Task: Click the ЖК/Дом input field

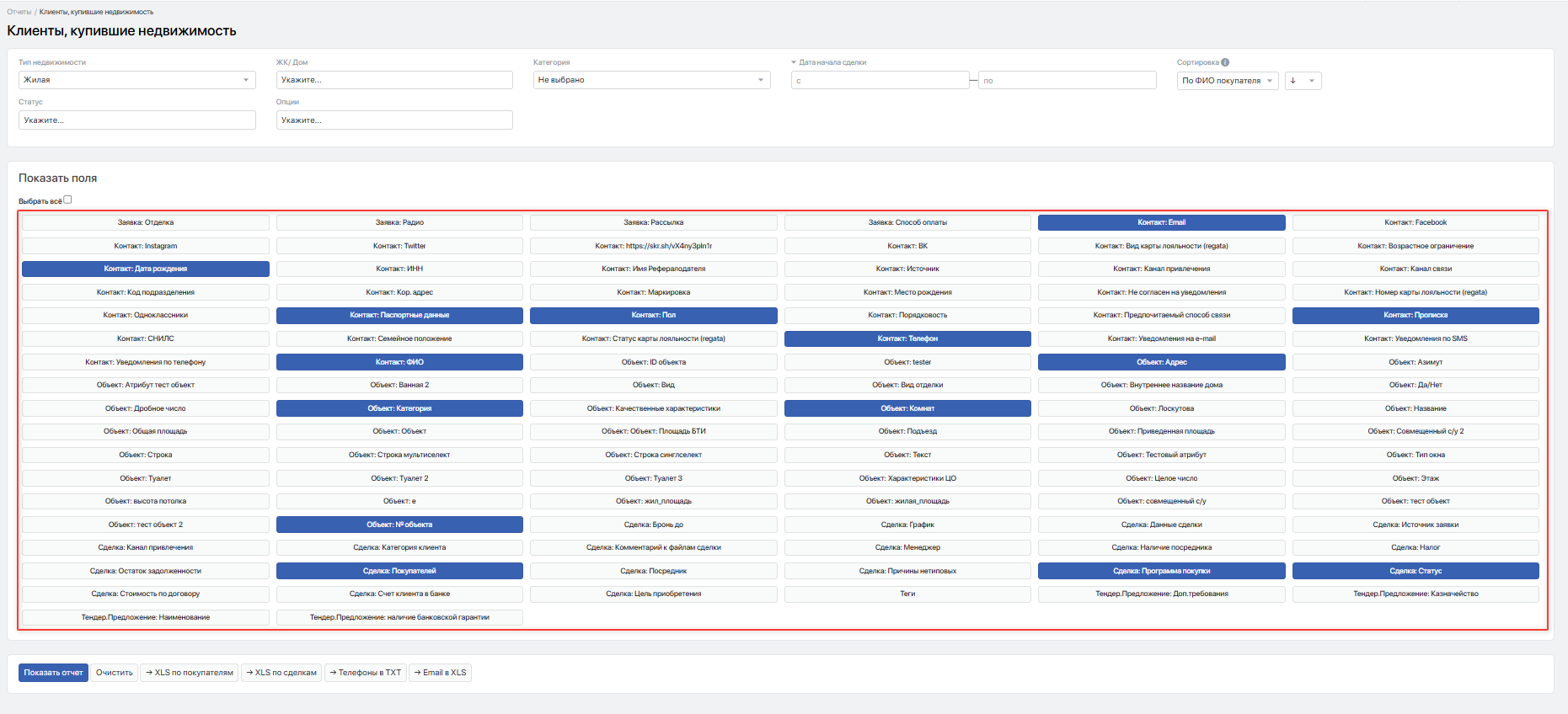Action: (x=394, y=80)
